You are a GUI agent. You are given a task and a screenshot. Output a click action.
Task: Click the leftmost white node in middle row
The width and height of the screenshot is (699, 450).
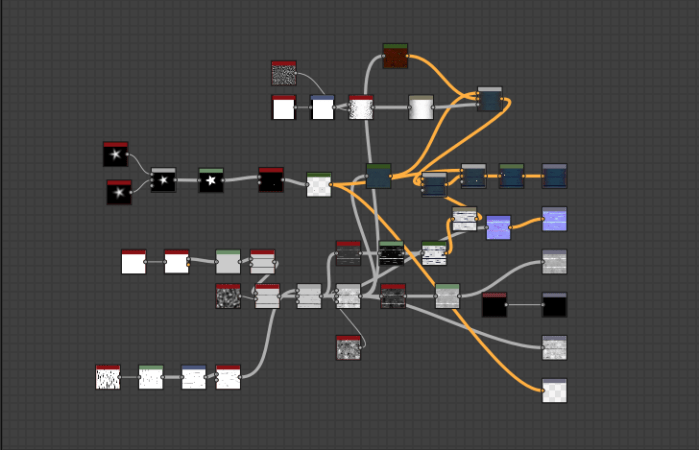point(133,262)
